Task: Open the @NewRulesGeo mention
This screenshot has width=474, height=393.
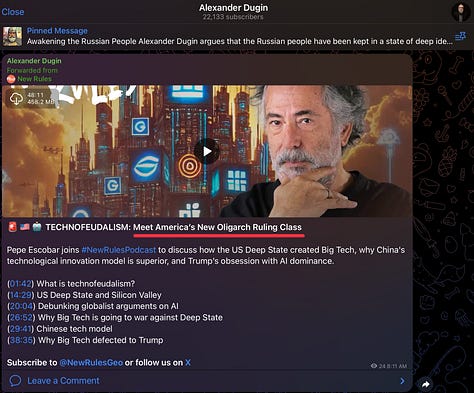Action: pyautogui.click(x=91, y=363)
